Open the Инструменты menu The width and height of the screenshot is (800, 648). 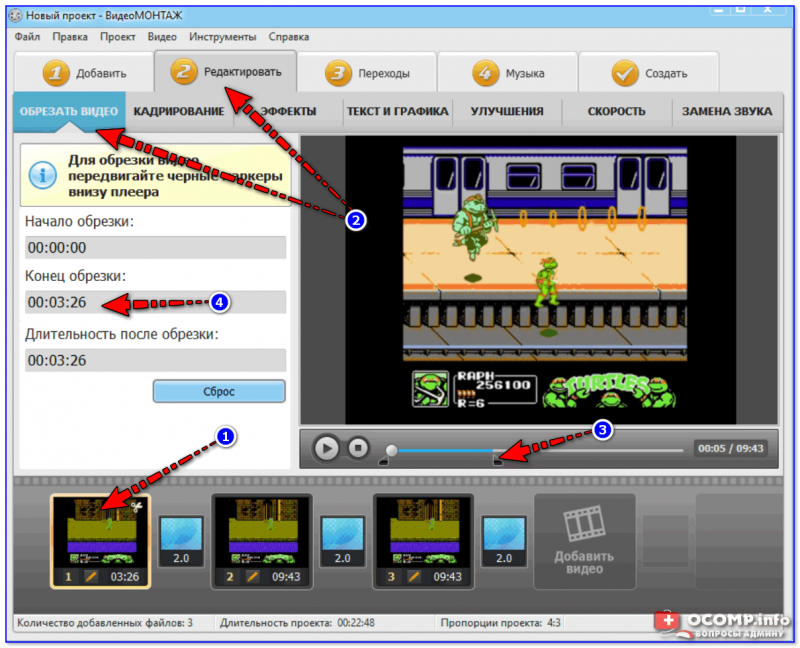click(x=222, y=37)
